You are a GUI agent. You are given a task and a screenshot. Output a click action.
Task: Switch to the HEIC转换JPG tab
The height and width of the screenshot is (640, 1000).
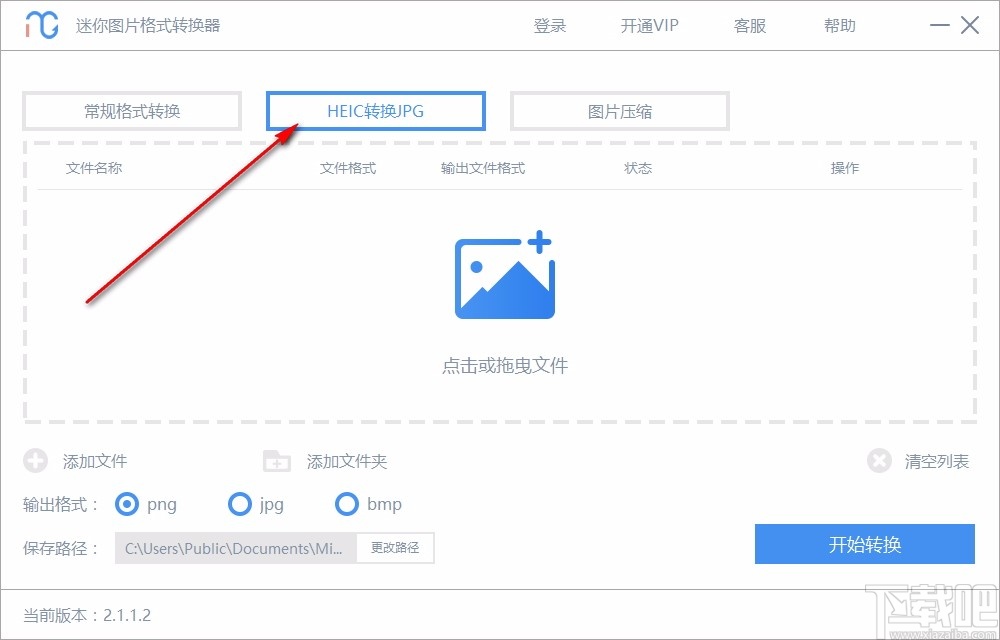(x=375, y=111)
